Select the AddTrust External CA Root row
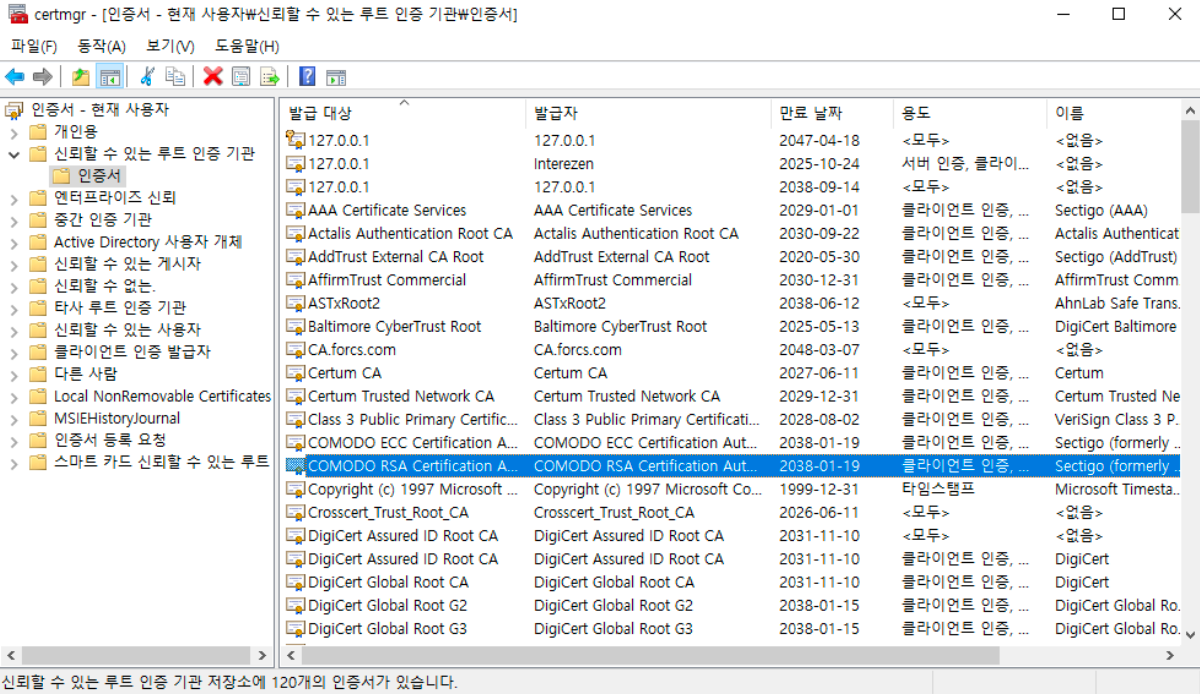 [x=731, y=257]
